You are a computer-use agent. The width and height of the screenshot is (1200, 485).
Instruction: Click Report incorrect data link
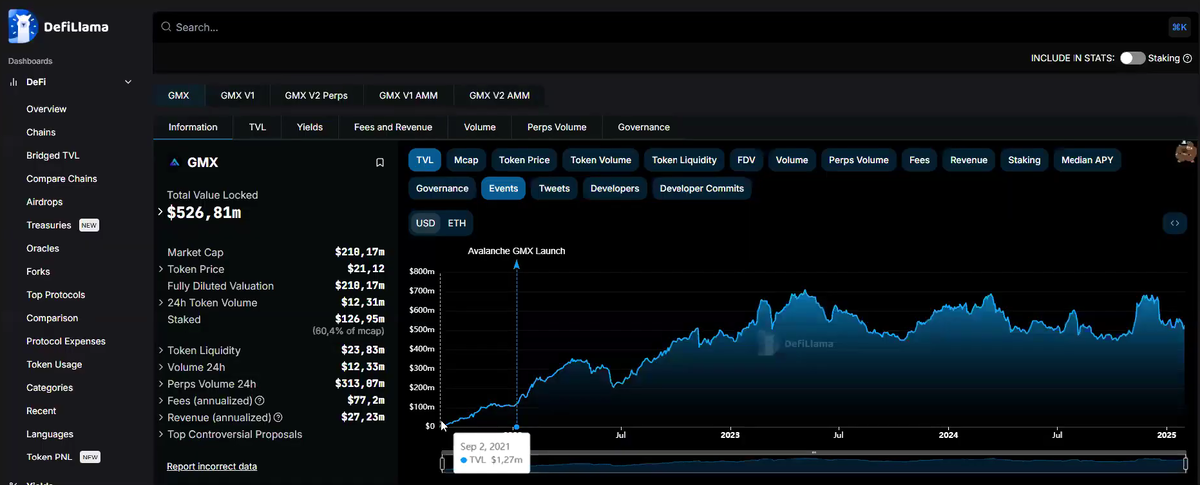[212, 467]
